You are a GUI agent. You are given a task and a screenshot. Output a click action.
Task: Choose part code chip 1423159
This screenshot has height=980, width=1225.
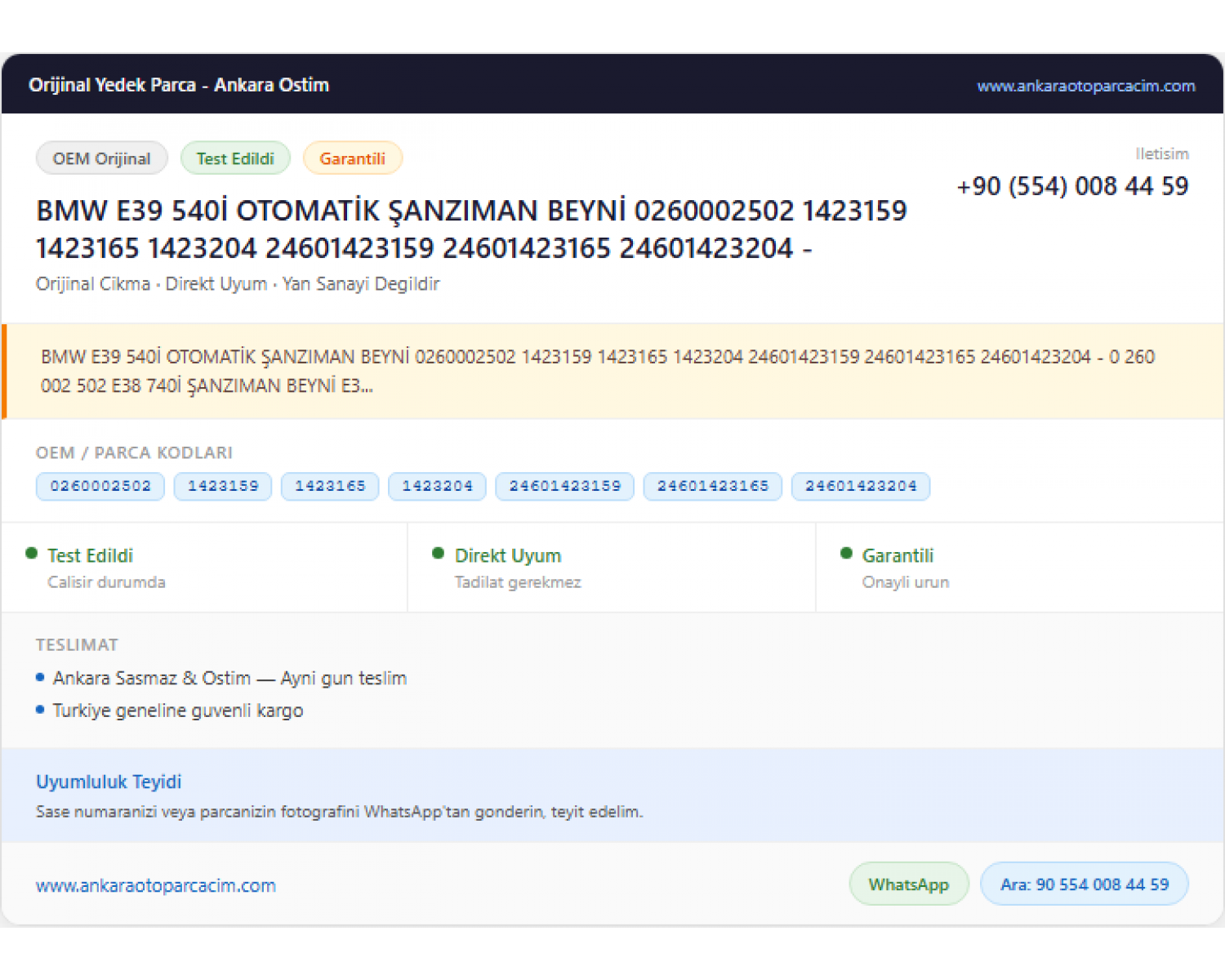[x=223, y=486]
